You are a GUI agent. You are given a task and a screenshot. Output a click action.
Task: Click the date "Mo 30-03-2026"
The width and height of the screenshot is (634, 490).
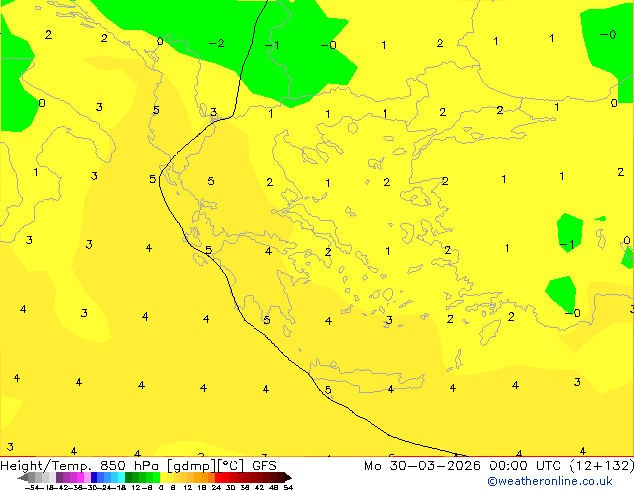coord(422,466)
